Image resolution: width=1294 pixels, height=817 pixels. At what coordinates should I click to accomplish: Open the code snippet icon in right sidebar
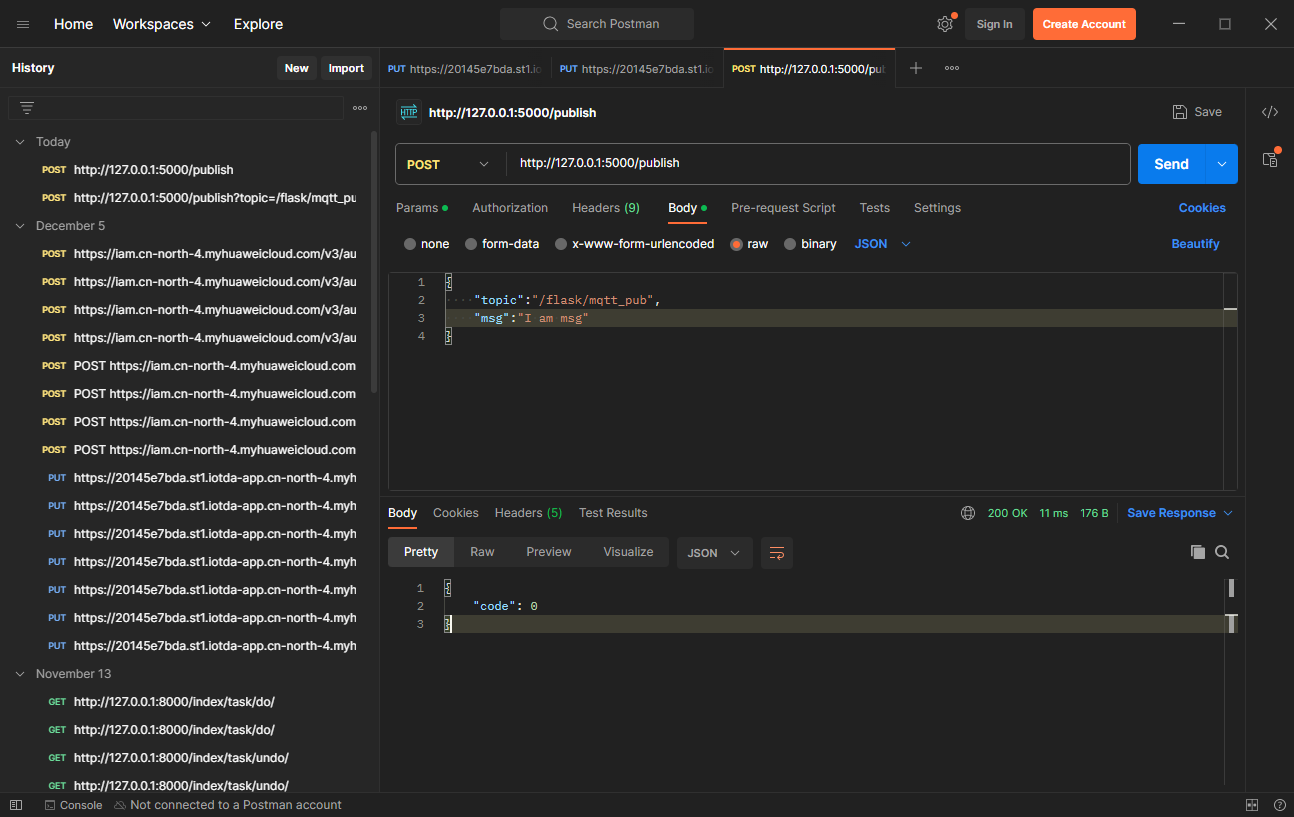1270,112
